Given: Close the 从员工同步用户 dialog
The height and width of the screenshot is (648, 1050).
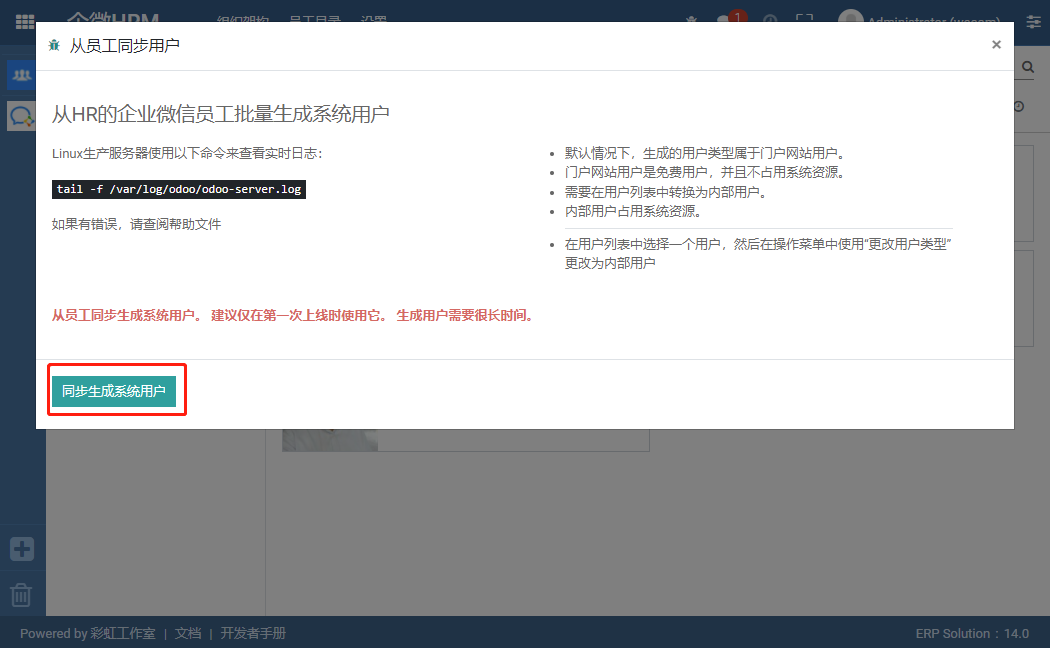Looking at the screenshot, I should tap(996, 45).
